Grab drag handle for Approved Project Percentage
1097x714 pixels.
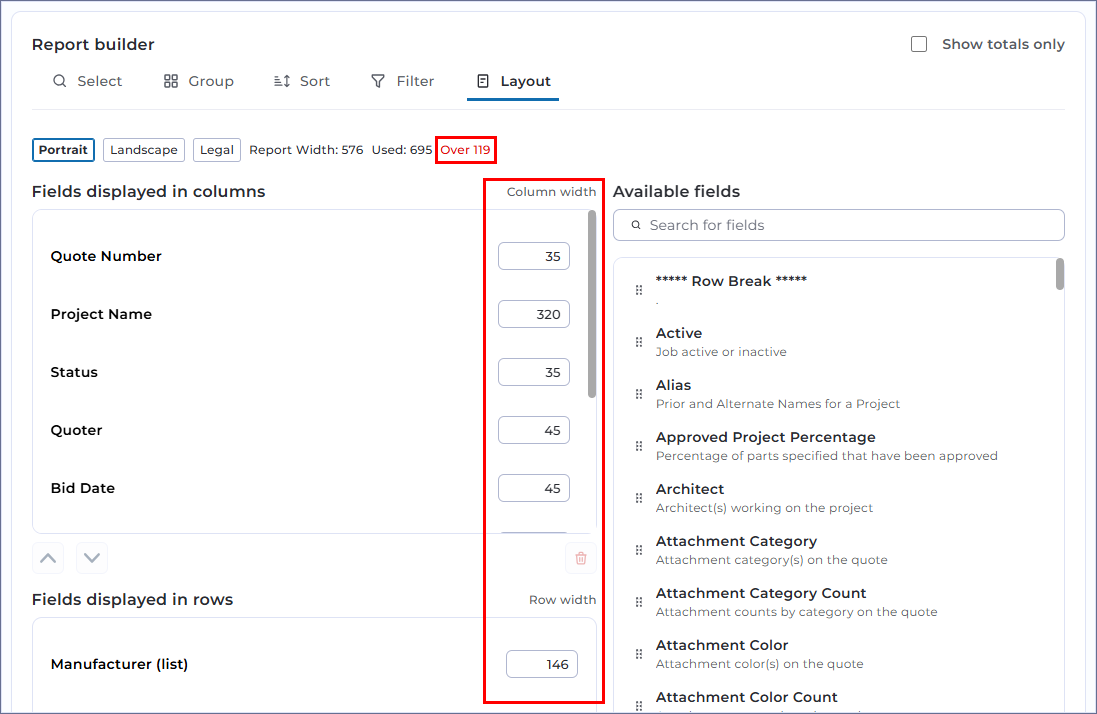click(x=639, y=446)
